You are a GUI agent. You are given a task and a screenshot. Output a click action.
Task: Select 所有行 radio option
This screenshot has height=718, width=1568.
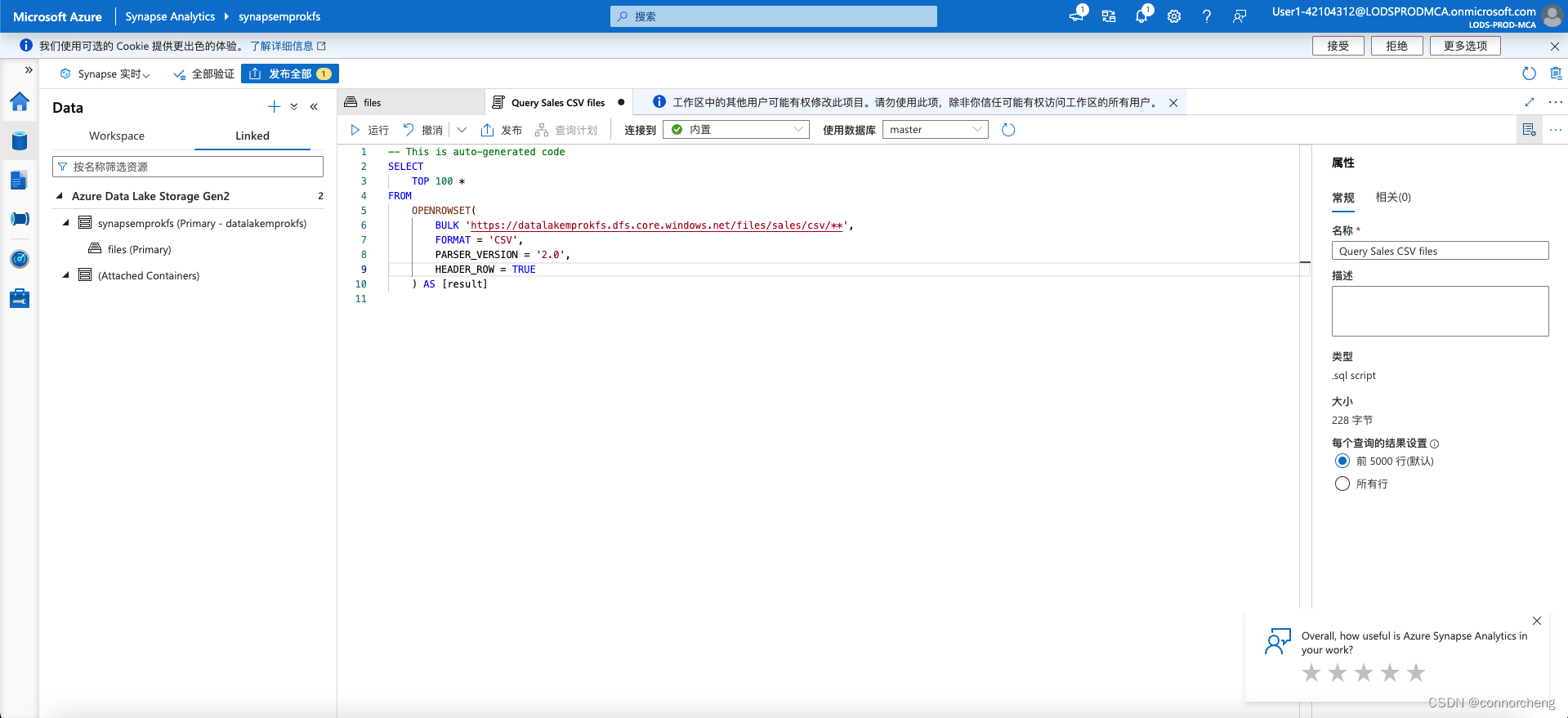click(1342, 484)
